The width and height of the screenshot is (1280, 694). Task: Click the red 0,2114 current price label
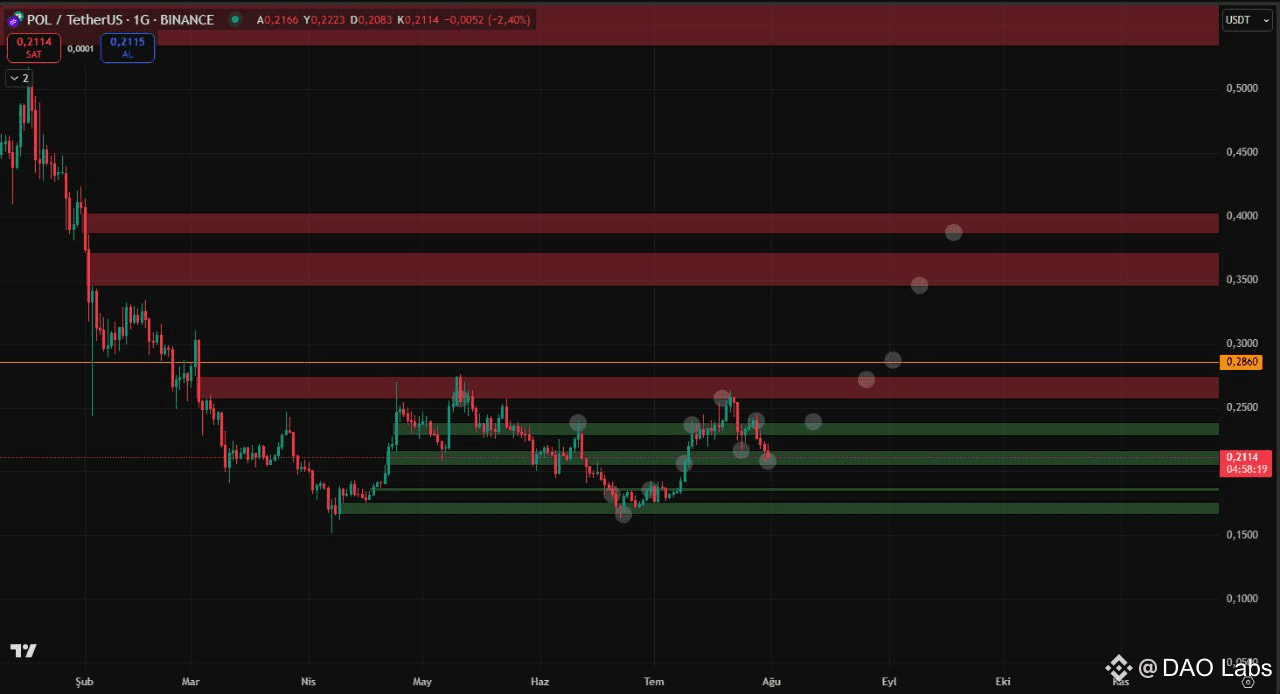(x=1246, y=463)
